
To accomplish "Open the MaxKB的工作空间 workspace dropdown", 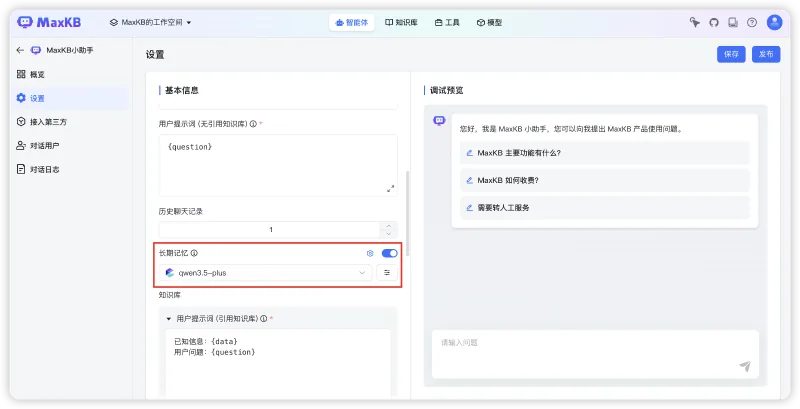I will pyautogui.click(x=151, y=22).
